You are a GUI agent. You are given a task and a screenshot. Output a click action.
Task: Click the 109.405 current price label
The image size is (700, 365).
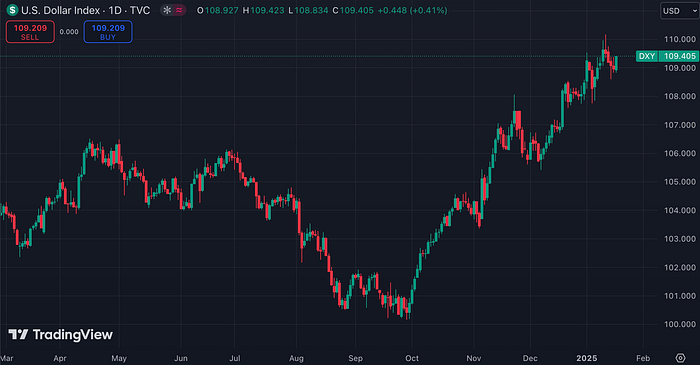pos(679,56)
